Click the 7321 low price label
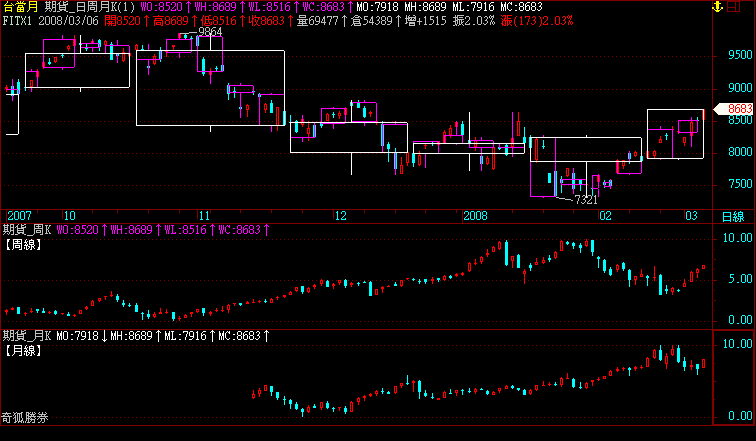Image resolution: width=756 pixels, height=441 pixels. [x=586, y=200]
